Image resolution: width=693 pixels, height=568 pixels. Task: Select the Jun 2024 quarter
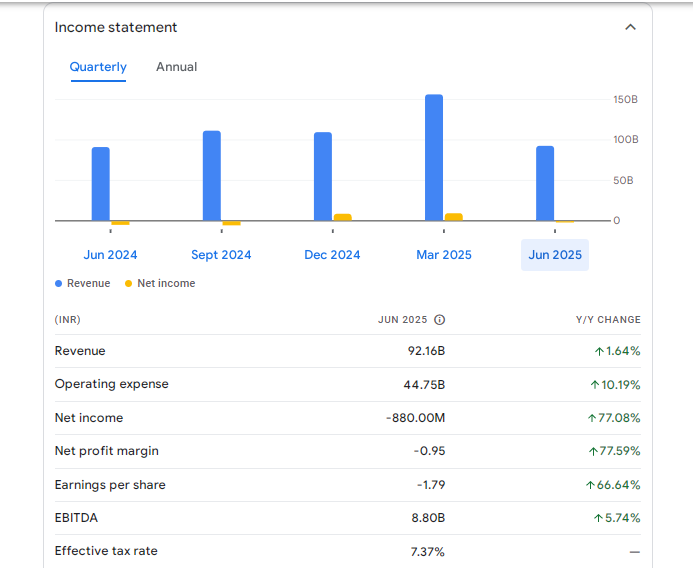[x=110, y=255]
